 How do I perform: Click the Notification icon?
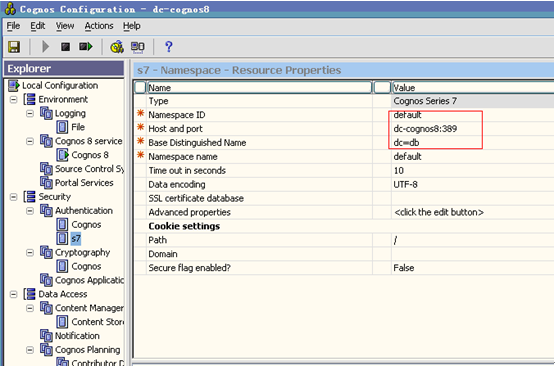coord(46,336)
